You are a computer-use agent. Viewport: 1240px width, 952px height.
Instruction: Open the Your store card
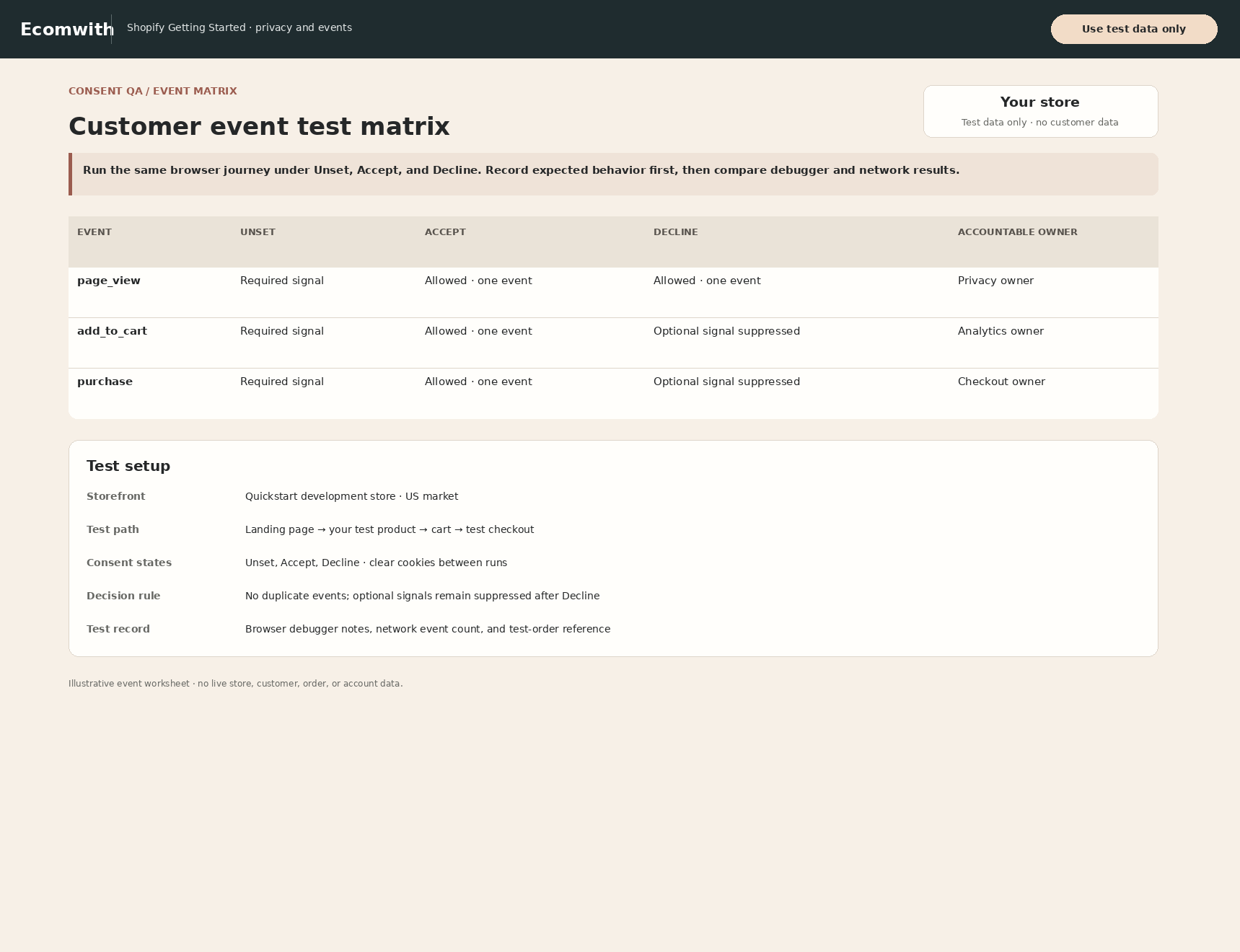coord(1040,111)
